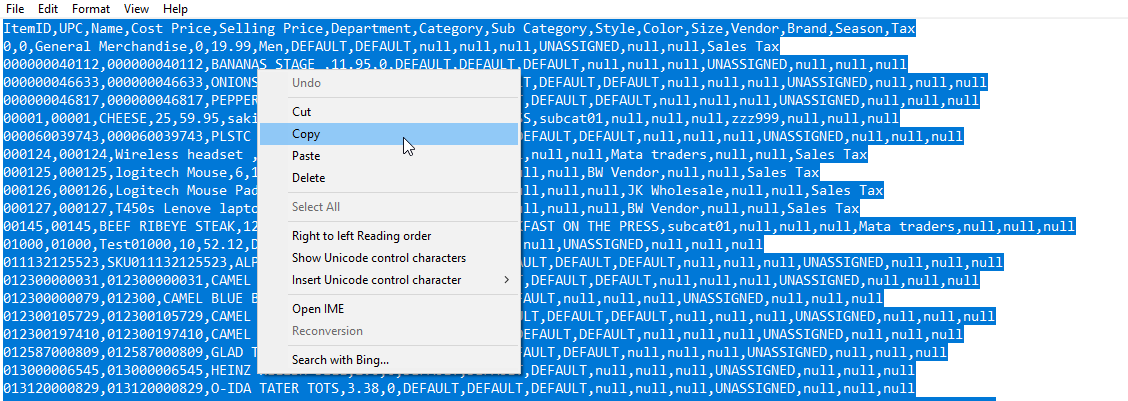Click the ItemID,UPC,Name header text line
This screenshot has height=401, width=1128.
pyautogui.click(x=460, y=29)
